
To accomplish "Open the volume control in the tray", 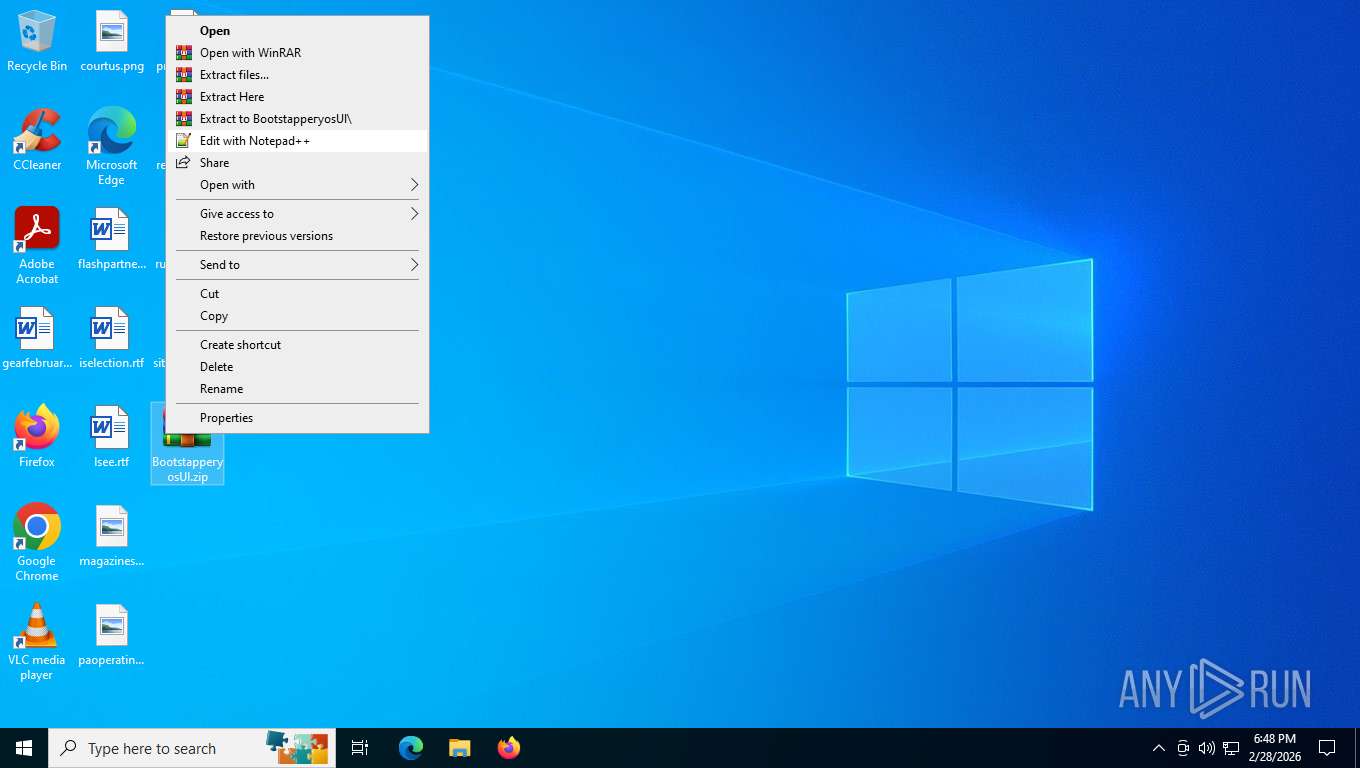I will 1207,748.
